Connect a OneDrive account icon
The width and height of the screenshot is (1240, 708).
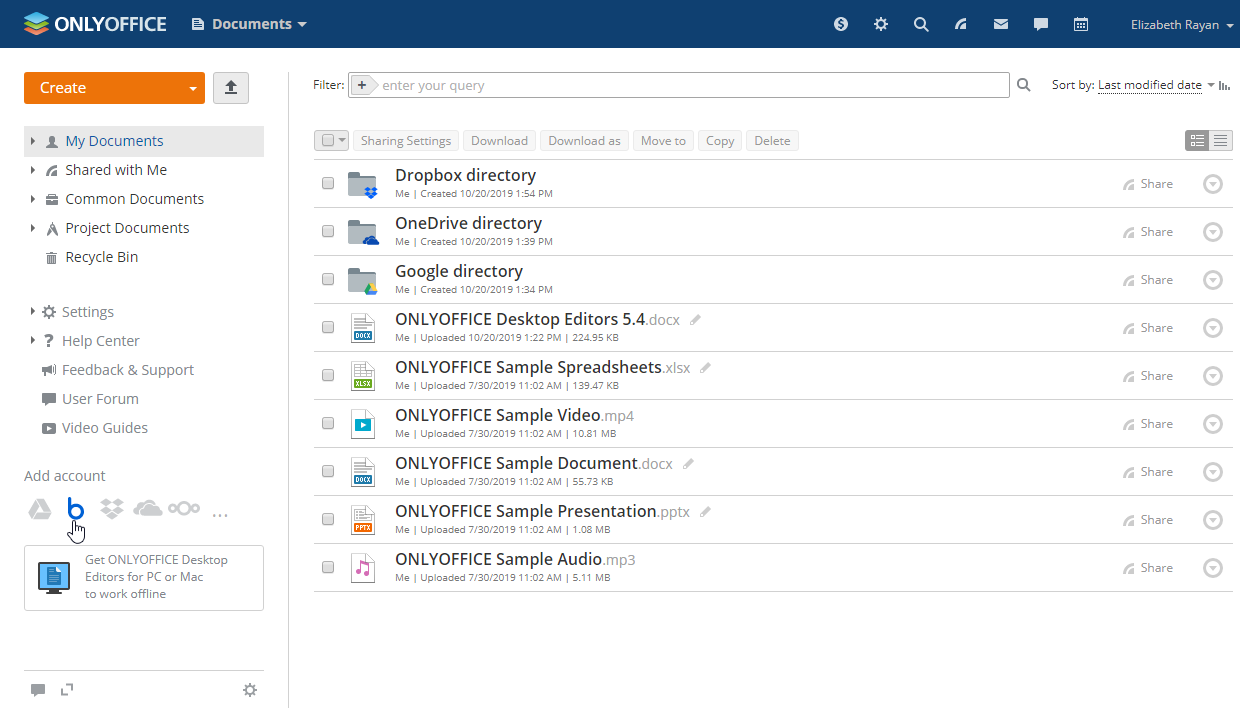tap(148, 509)
